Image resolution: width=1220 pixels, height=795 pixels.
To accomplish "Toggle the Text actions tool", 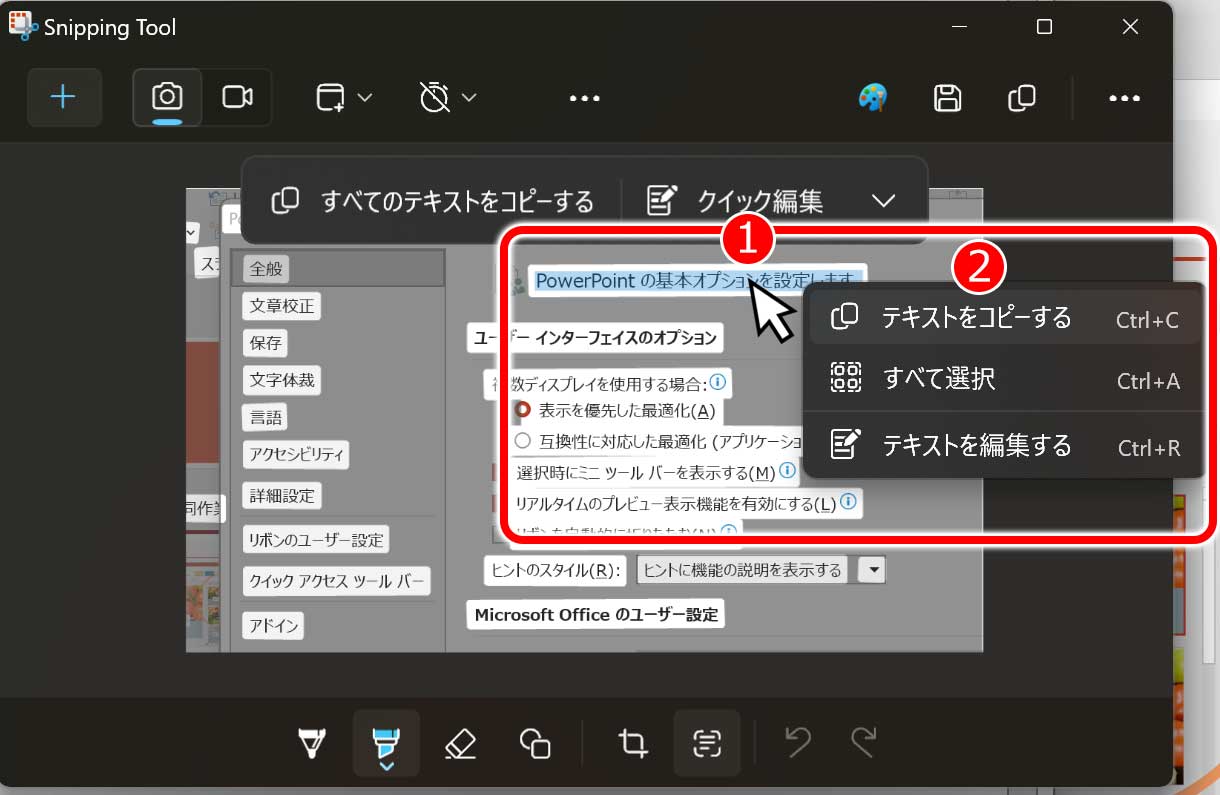I will (x=706, y=743).
